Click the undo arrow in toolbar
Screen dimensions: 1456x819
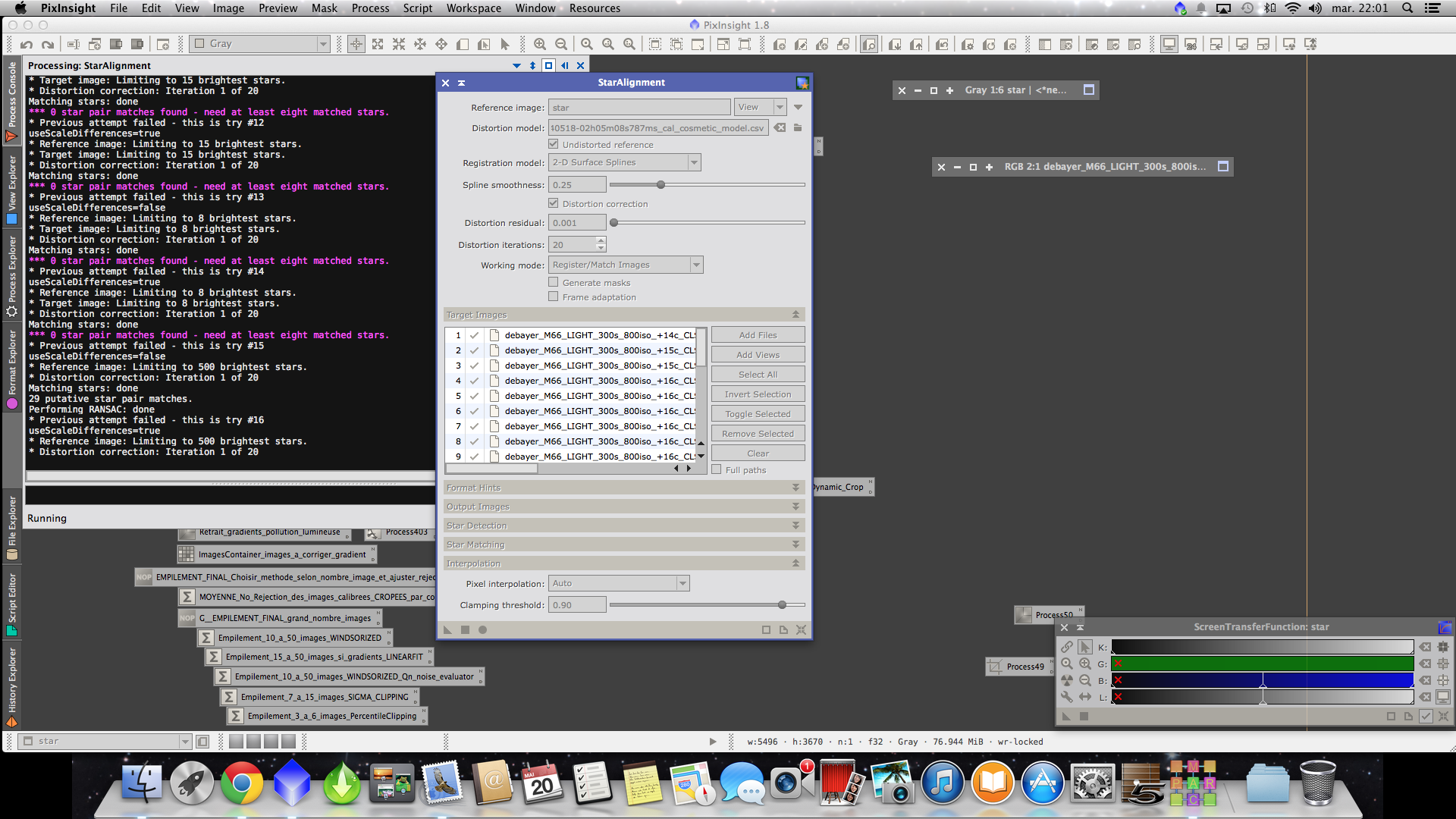coord(27,44)
